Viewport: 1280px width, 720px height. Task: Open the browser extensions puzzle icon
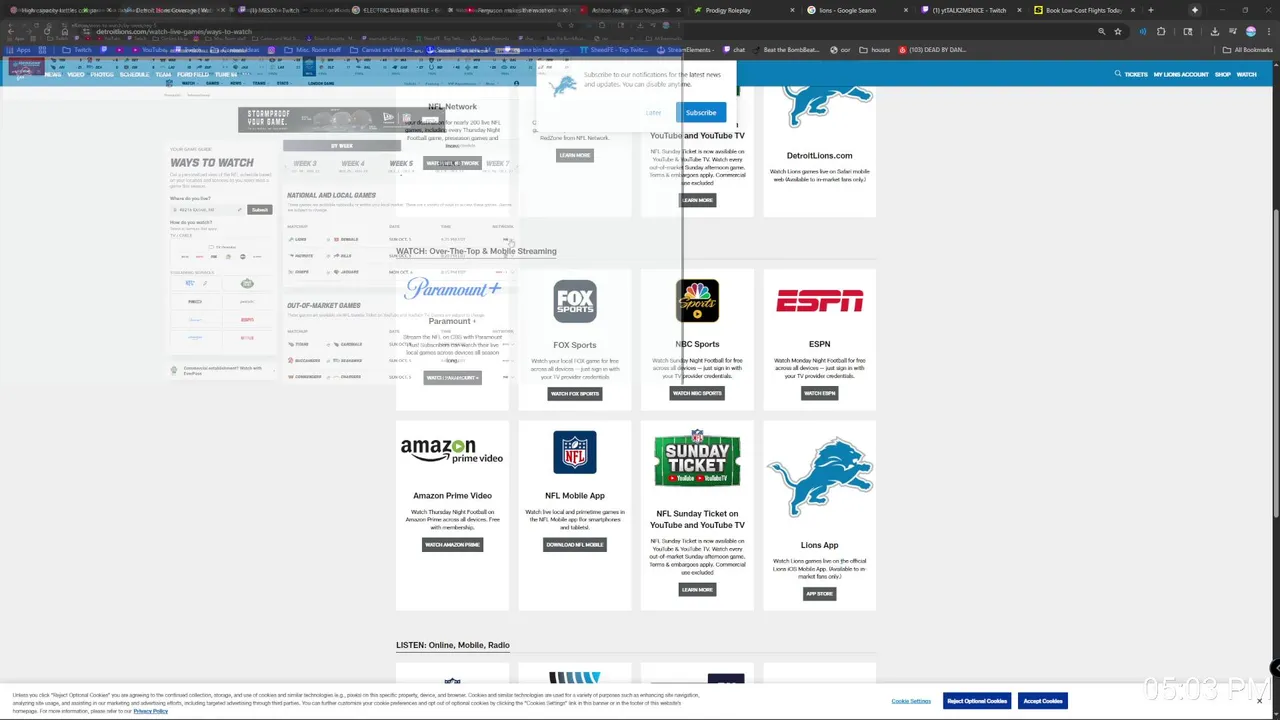click(x=1161, y=31)
